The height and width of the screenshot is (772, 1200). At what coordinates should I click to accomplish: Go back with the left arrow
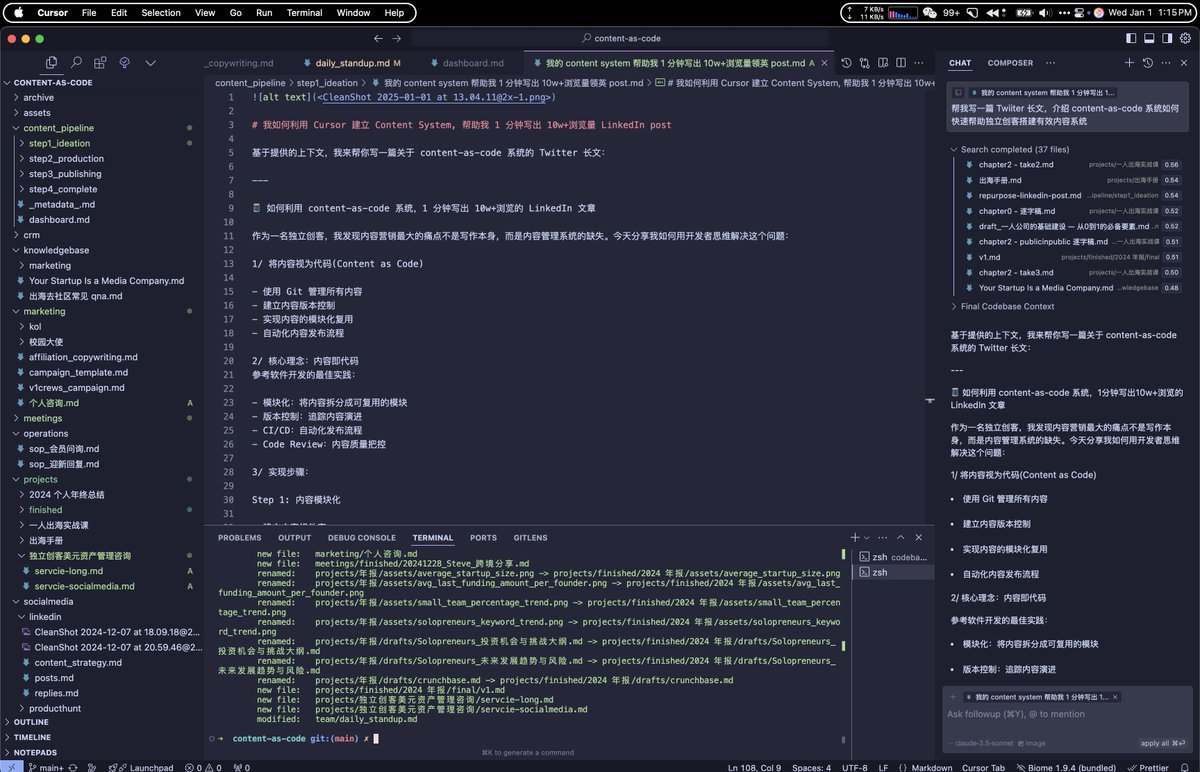379,38
